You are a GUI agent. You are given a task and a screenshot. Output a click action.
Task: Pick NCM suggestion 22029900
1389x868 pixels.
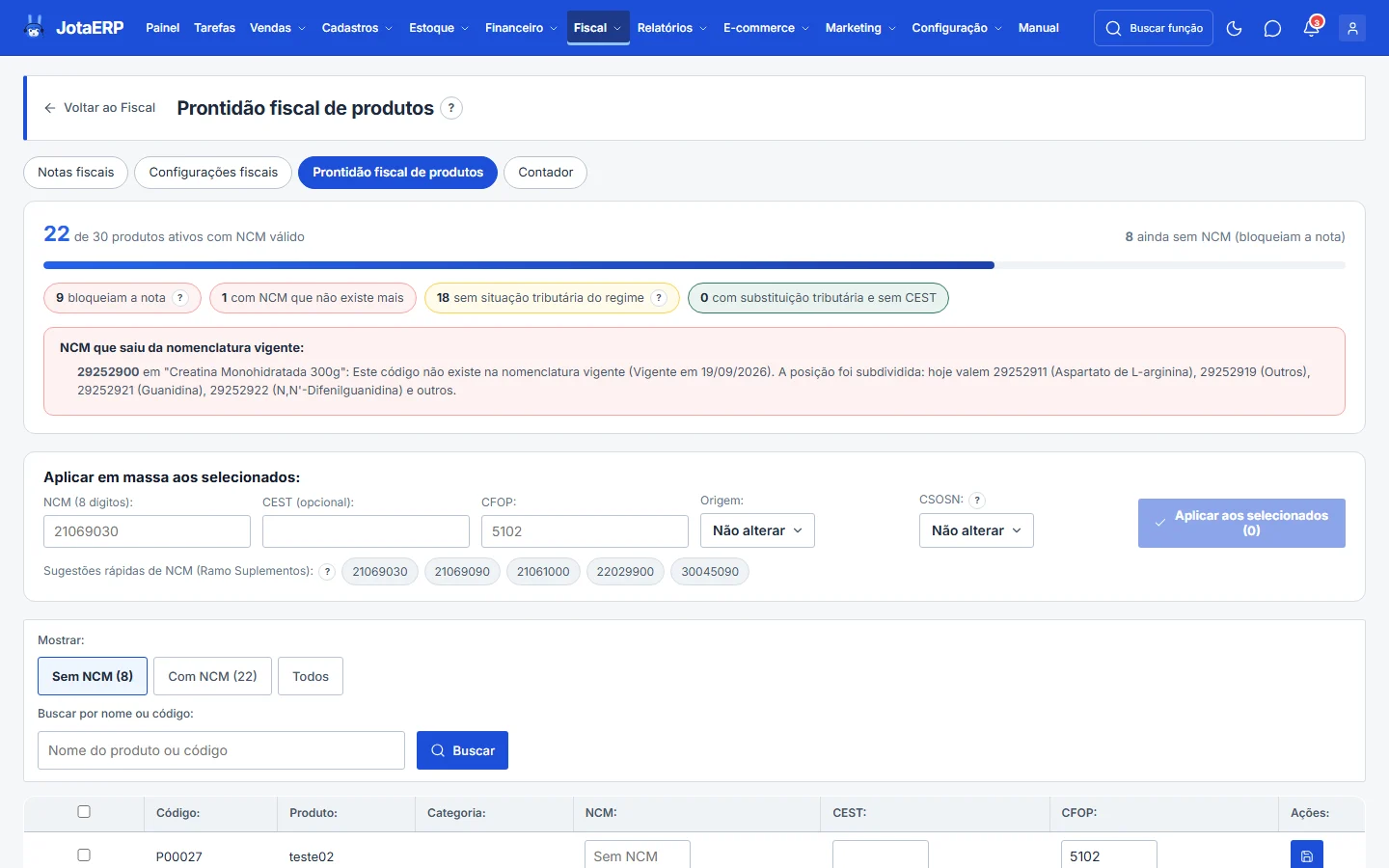625,572
